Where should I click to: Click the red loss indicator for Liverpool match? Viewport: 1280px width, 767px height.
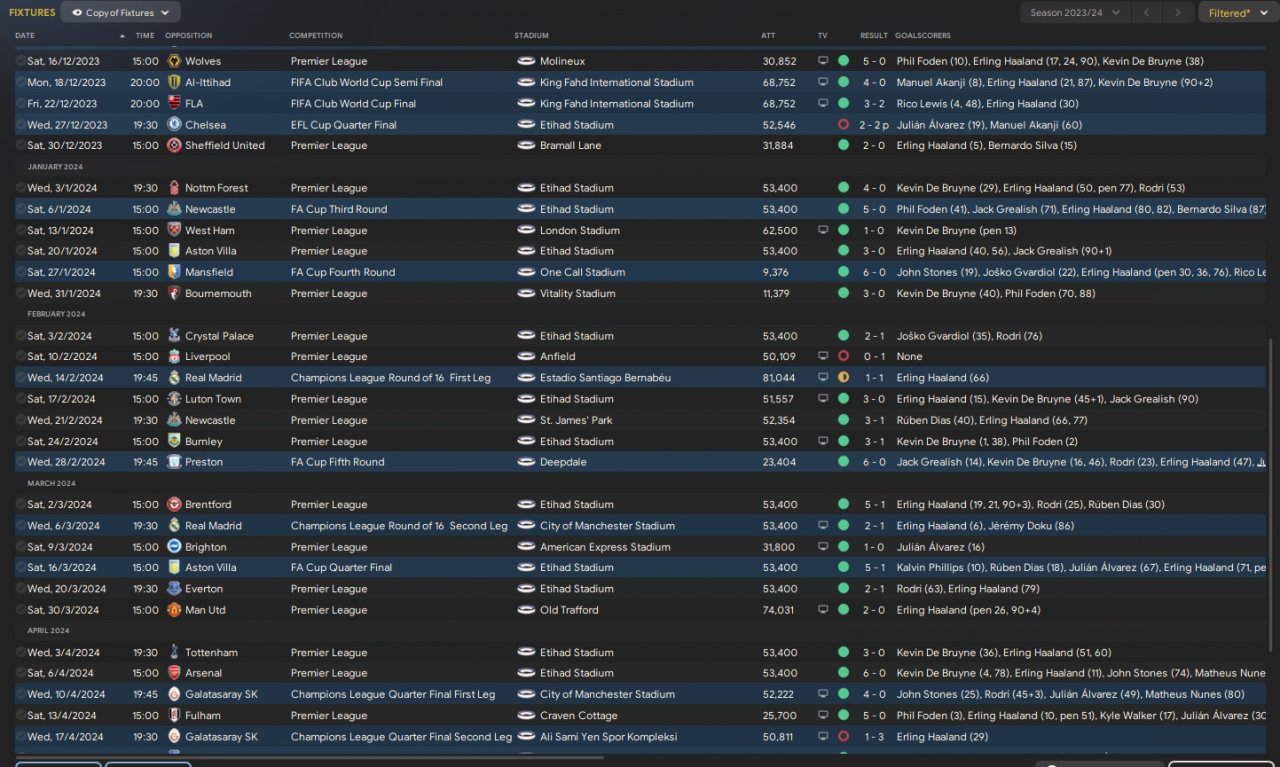point(843,357)
